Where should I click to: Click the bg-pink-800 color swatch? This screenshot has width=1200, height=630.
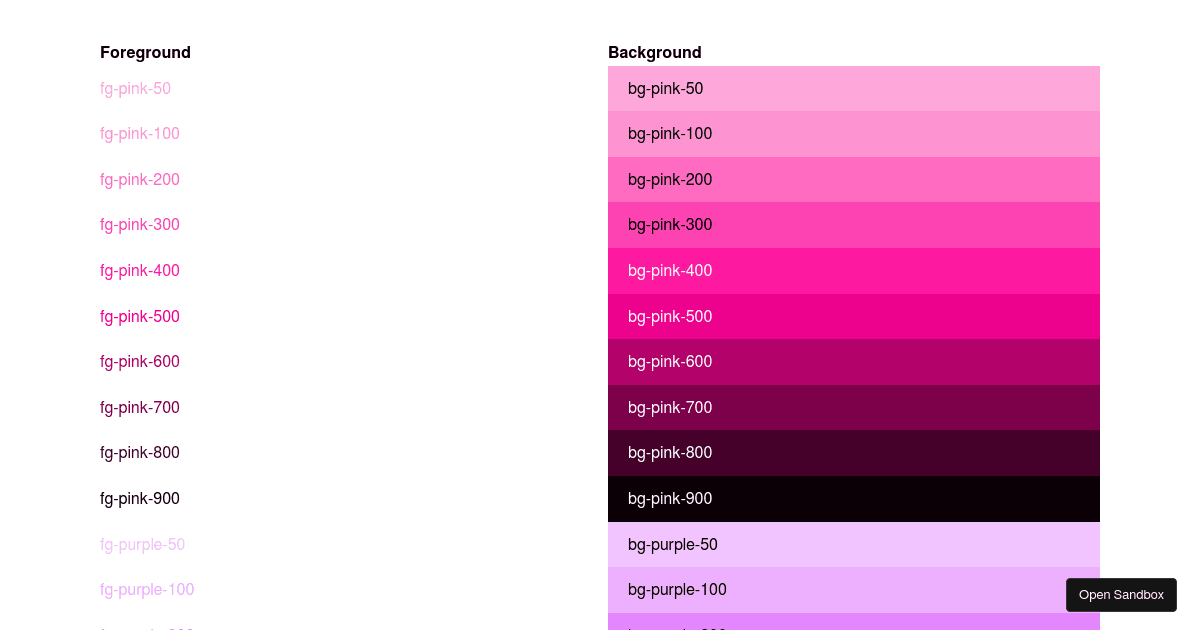854,452
